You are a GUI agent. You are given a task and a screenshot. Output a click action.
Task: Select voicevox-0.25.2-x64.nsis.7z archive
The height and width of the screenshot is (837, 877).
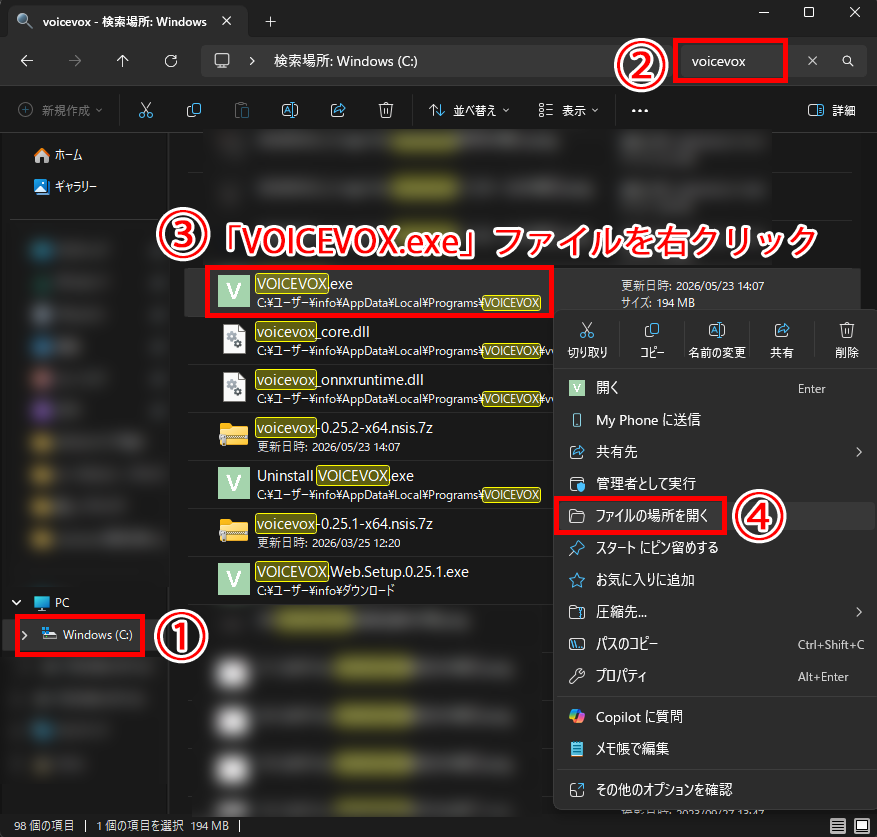point(369,437)
